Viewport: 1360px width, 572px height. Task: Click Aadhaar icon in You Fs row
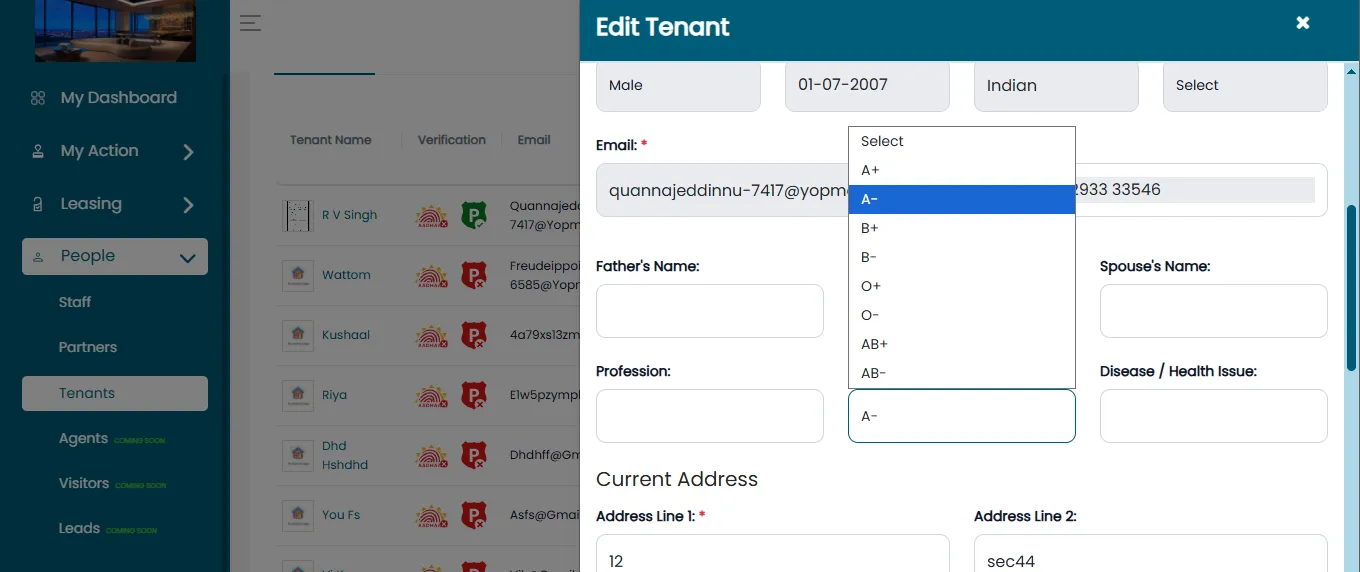click(x=431, y=515)
